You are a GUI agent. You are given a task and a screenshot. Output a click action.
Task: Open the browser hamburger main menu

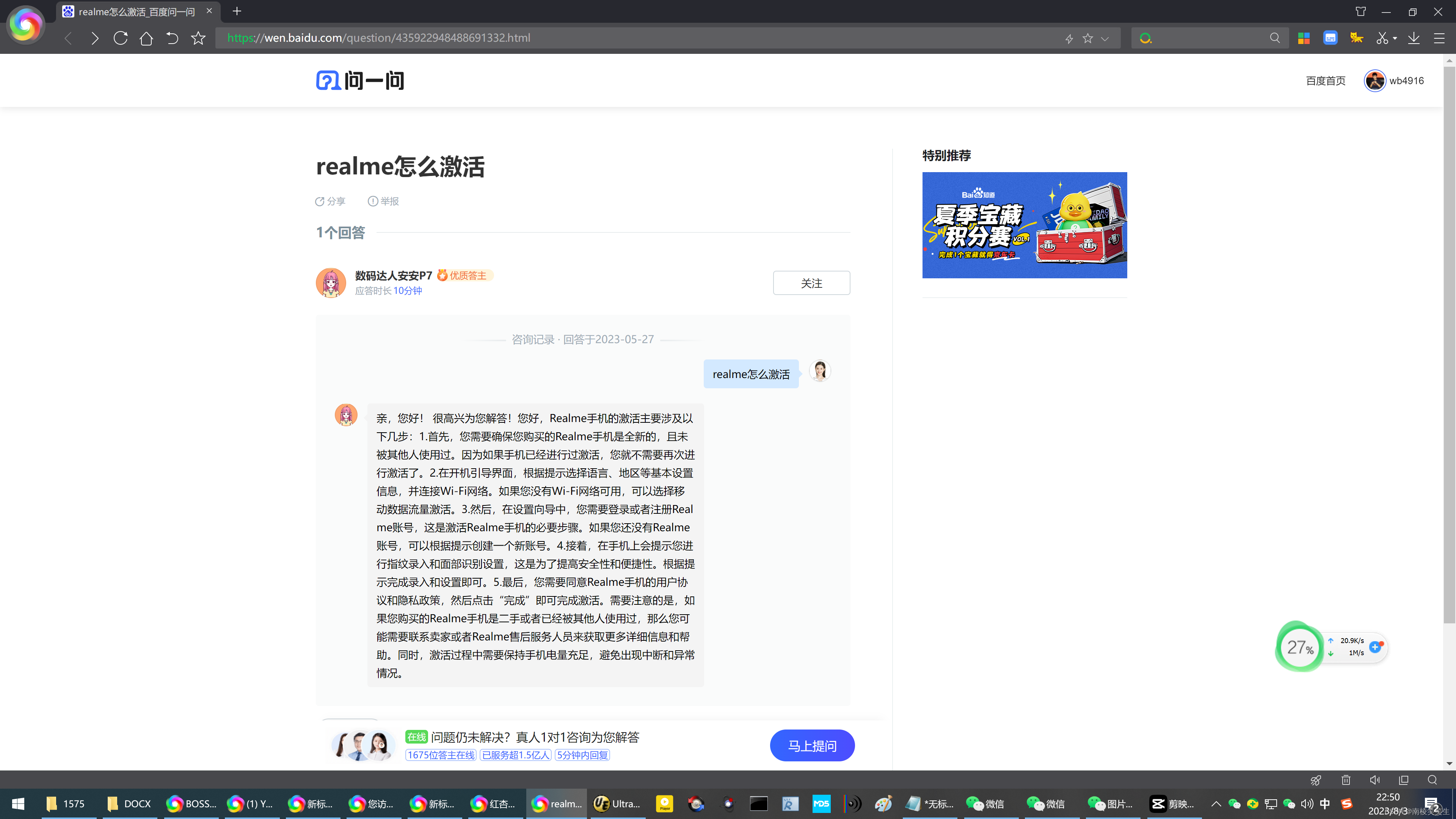coord(1439,38)
